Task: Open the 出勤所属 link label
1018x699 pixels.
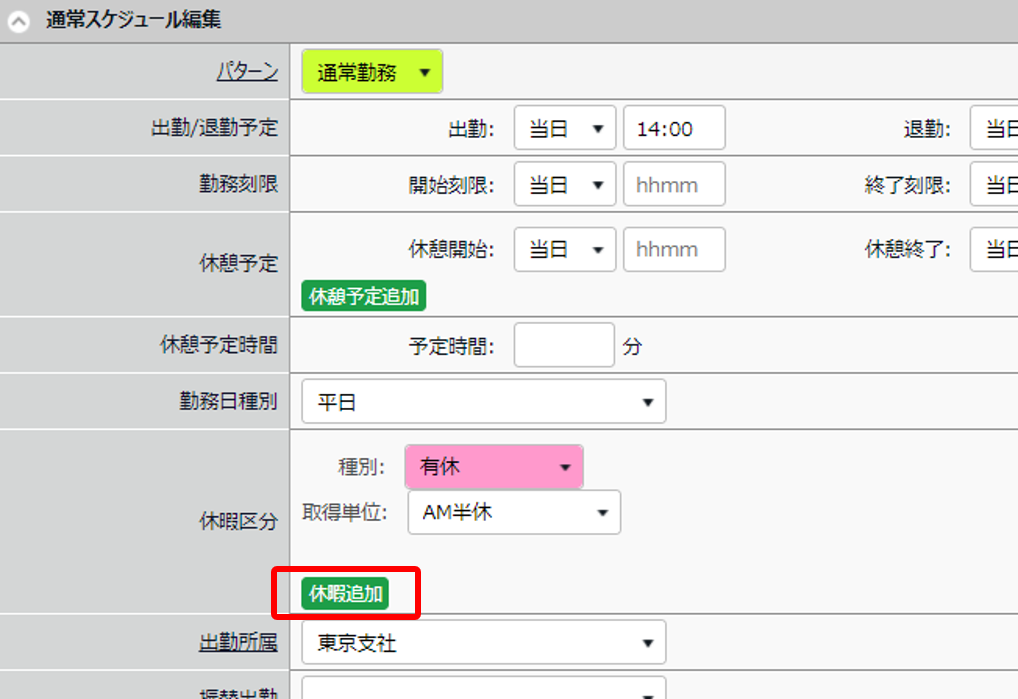Action: (238, 643)
